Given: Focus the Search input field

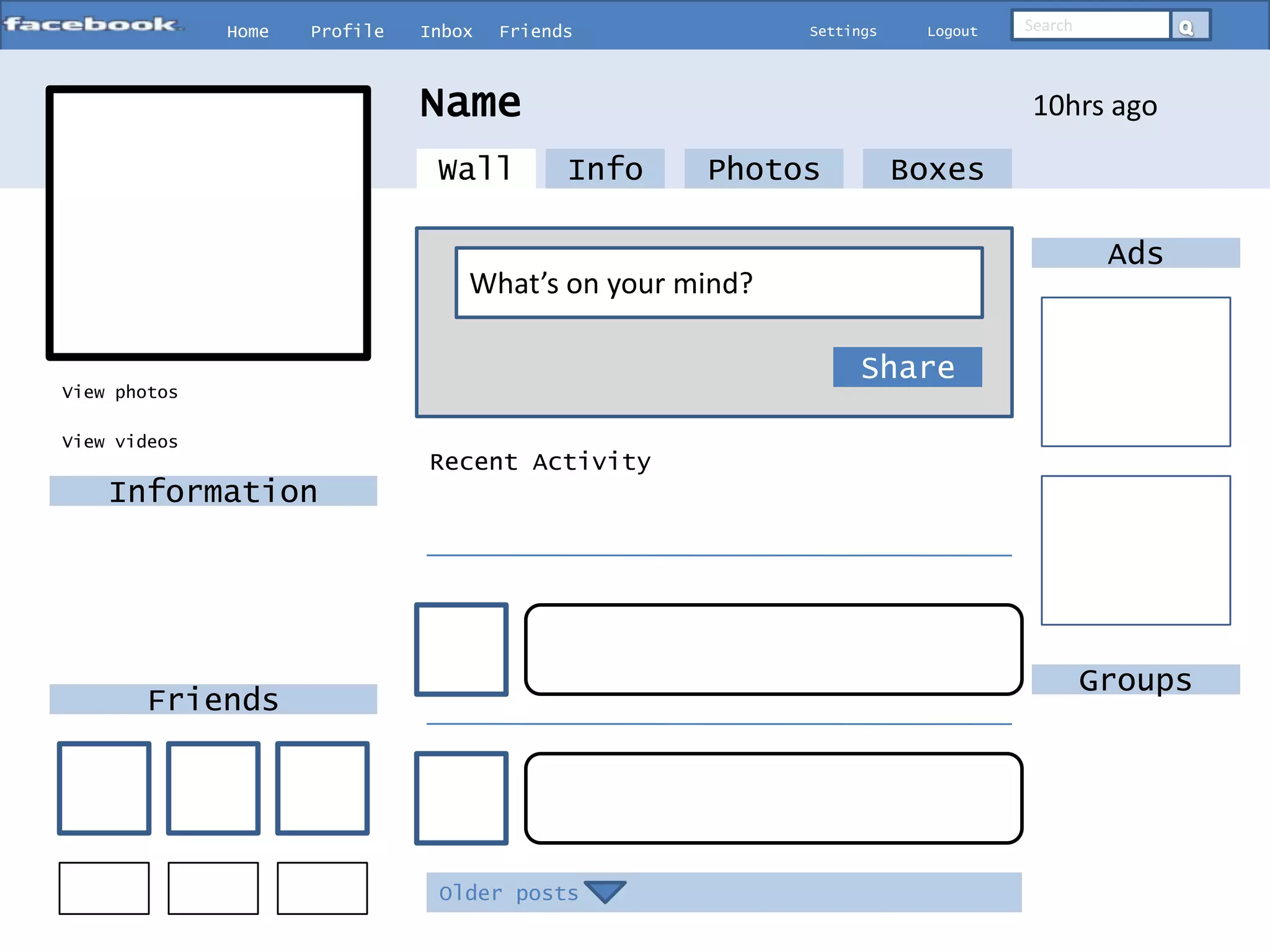Looking at the screenshot, I should 1091,25.
